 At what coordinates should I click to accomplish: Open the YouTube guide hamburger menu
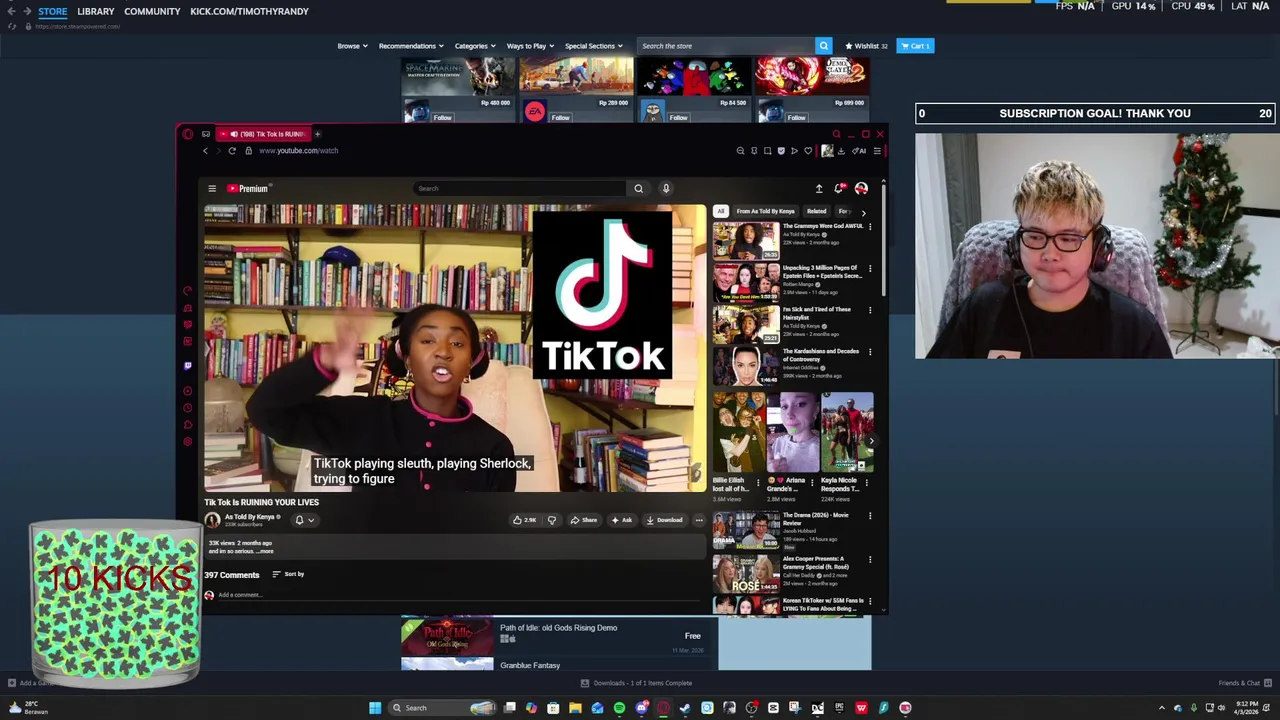(x=212, y=188)
